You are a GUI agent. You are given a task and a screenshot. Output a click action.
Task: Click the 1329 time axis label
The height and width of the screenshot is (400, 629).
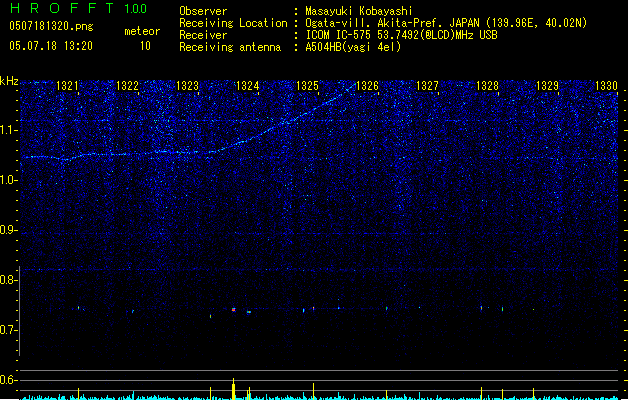pos(548,86)
